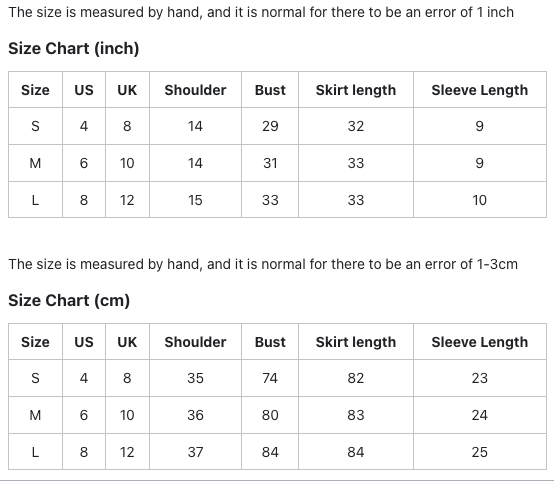
Task: Click the 1 inch error note text
Action: [x=261, y=12]
